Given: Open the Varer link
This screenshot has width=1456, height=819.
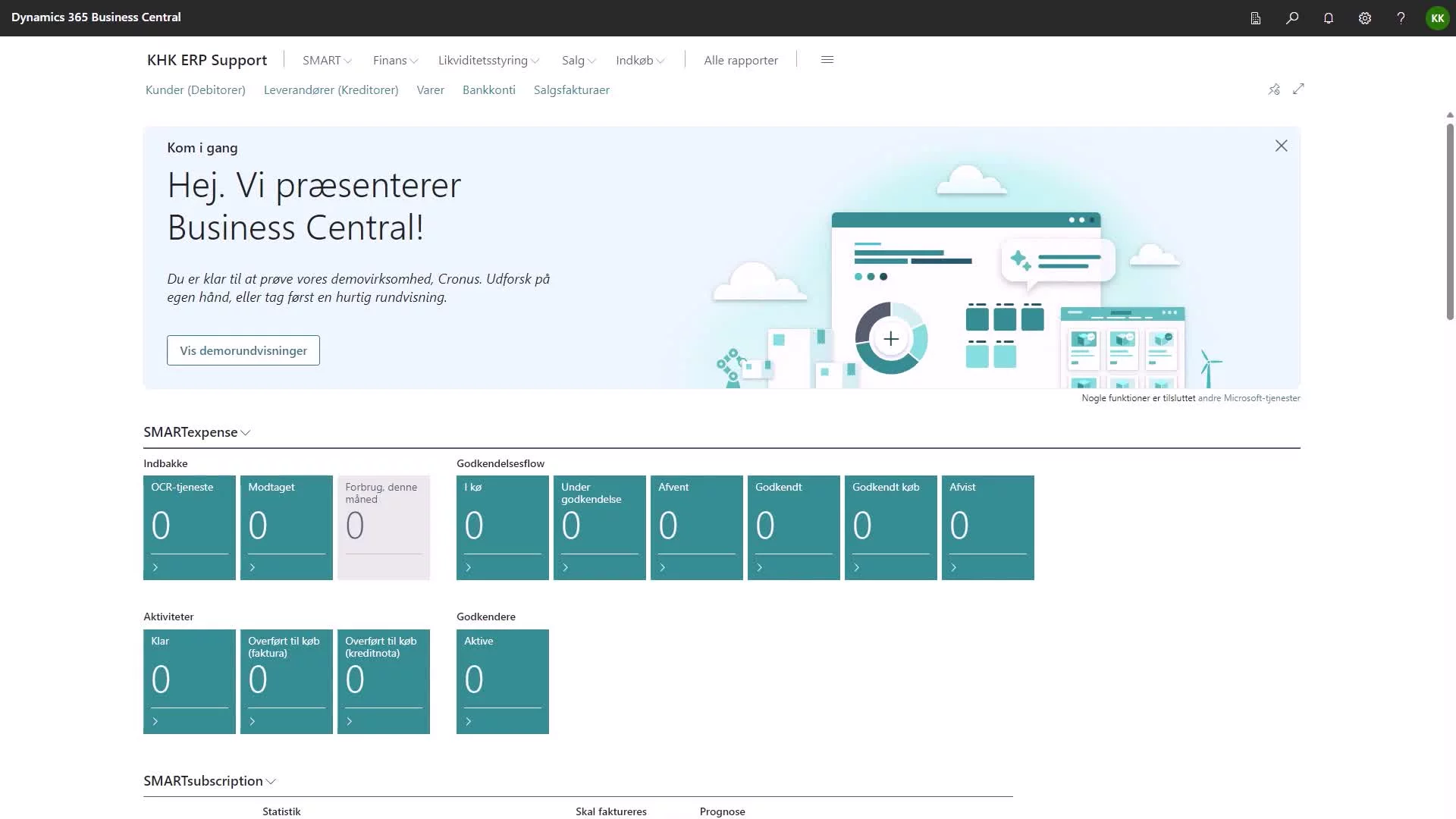Looking at the screenshot, I should tap(431, 89).
